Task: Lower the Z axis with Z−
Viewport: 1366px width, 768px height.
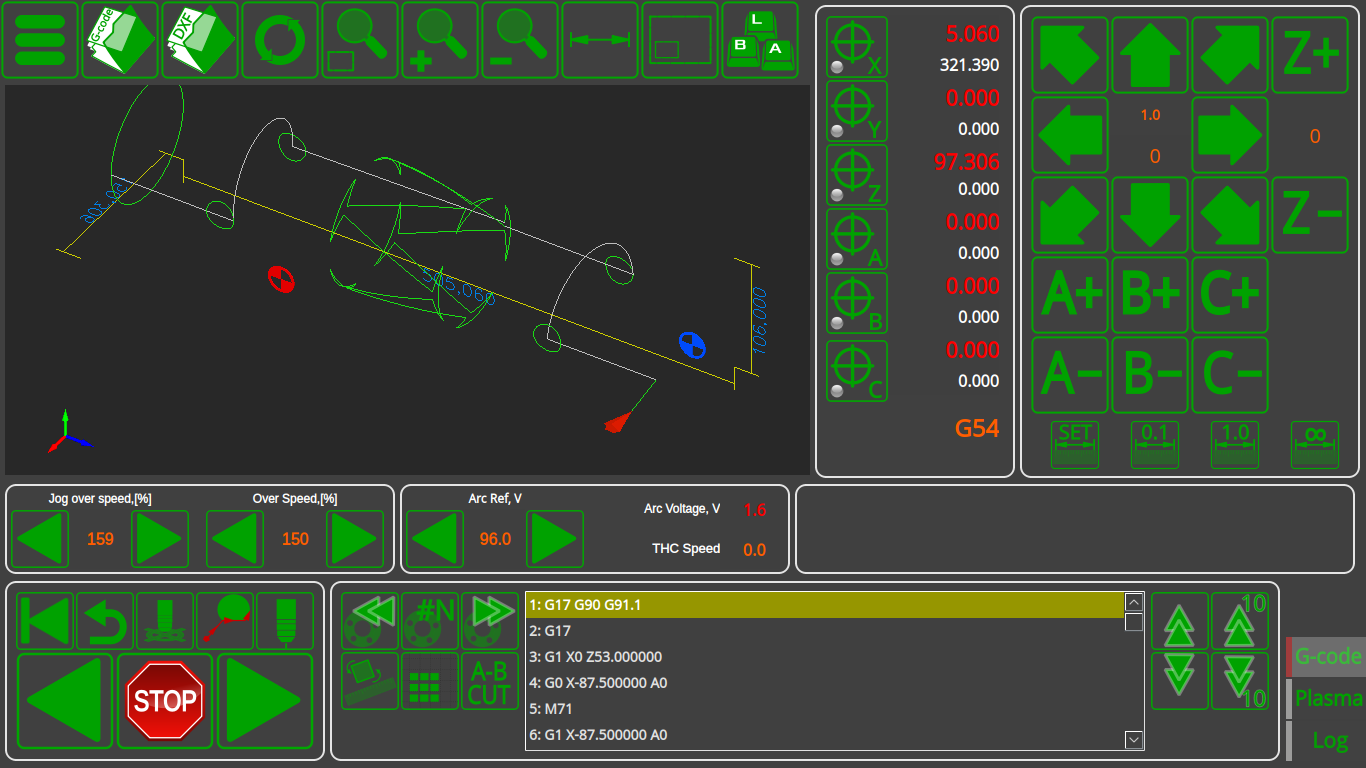Action: point(1310,215)
